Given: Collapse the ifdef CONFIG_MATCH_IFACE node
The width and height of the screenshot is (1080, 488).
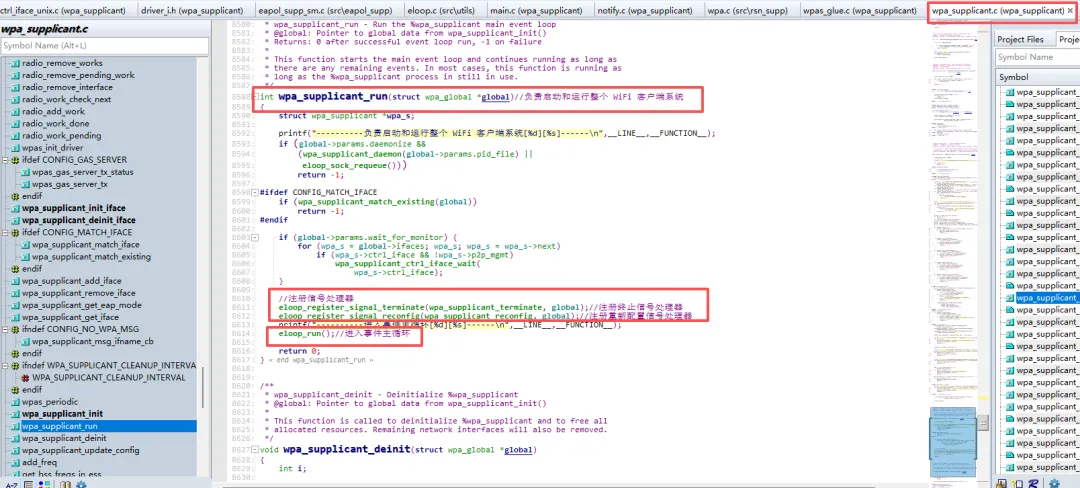Looking at the screenshot, I should [6, 233].
